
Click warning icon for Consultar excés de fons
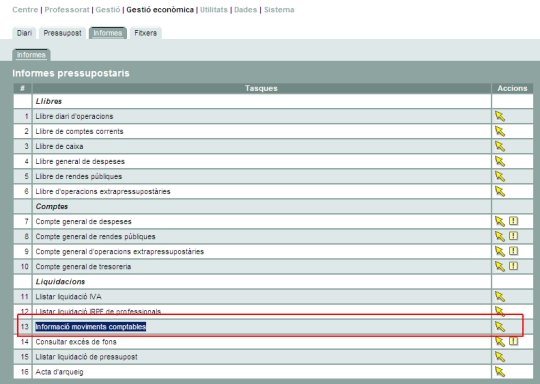[513, 341]
